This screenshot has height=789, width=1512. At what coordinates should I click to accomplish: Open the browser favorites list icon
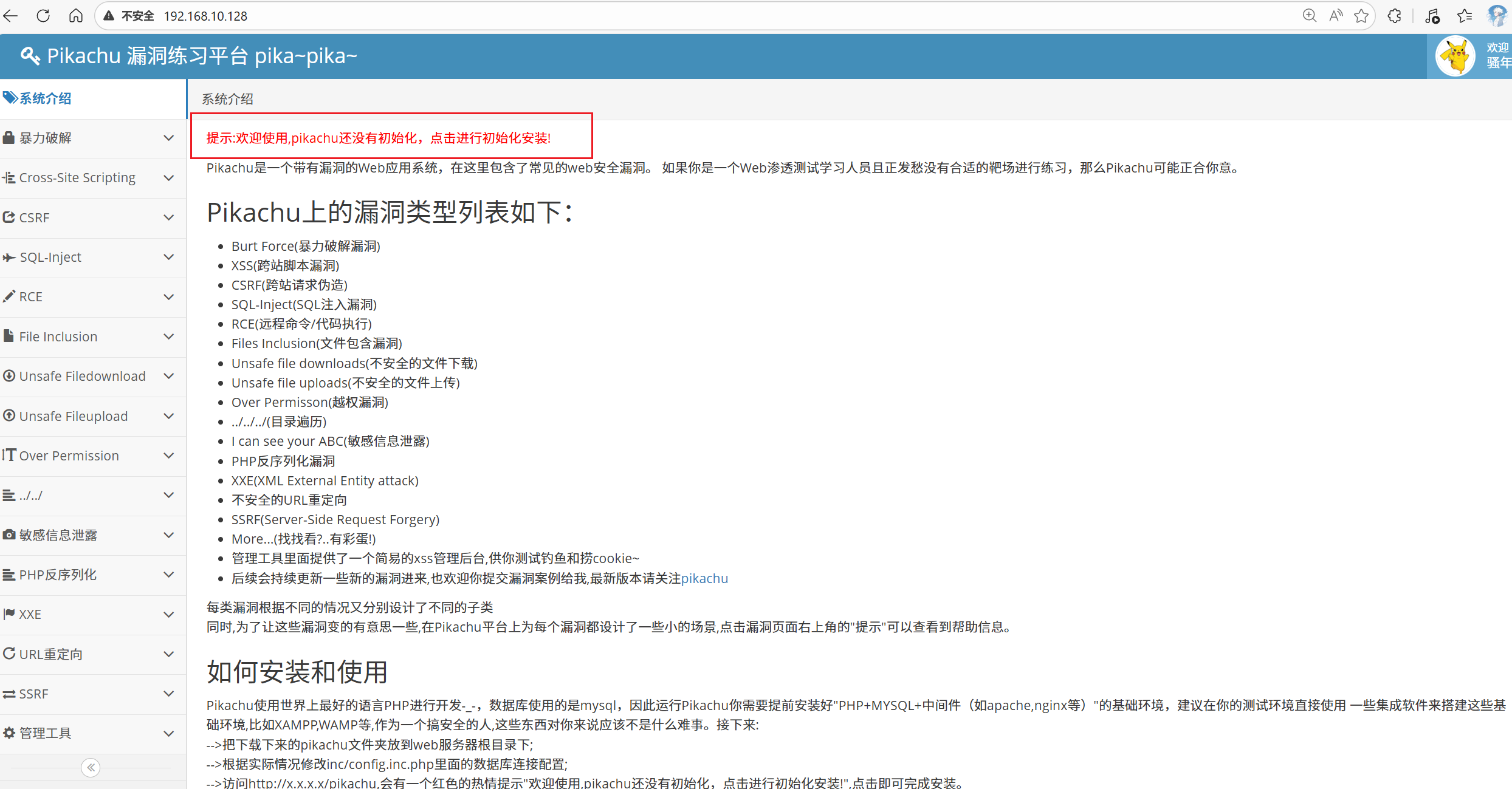pos(1465,16)
